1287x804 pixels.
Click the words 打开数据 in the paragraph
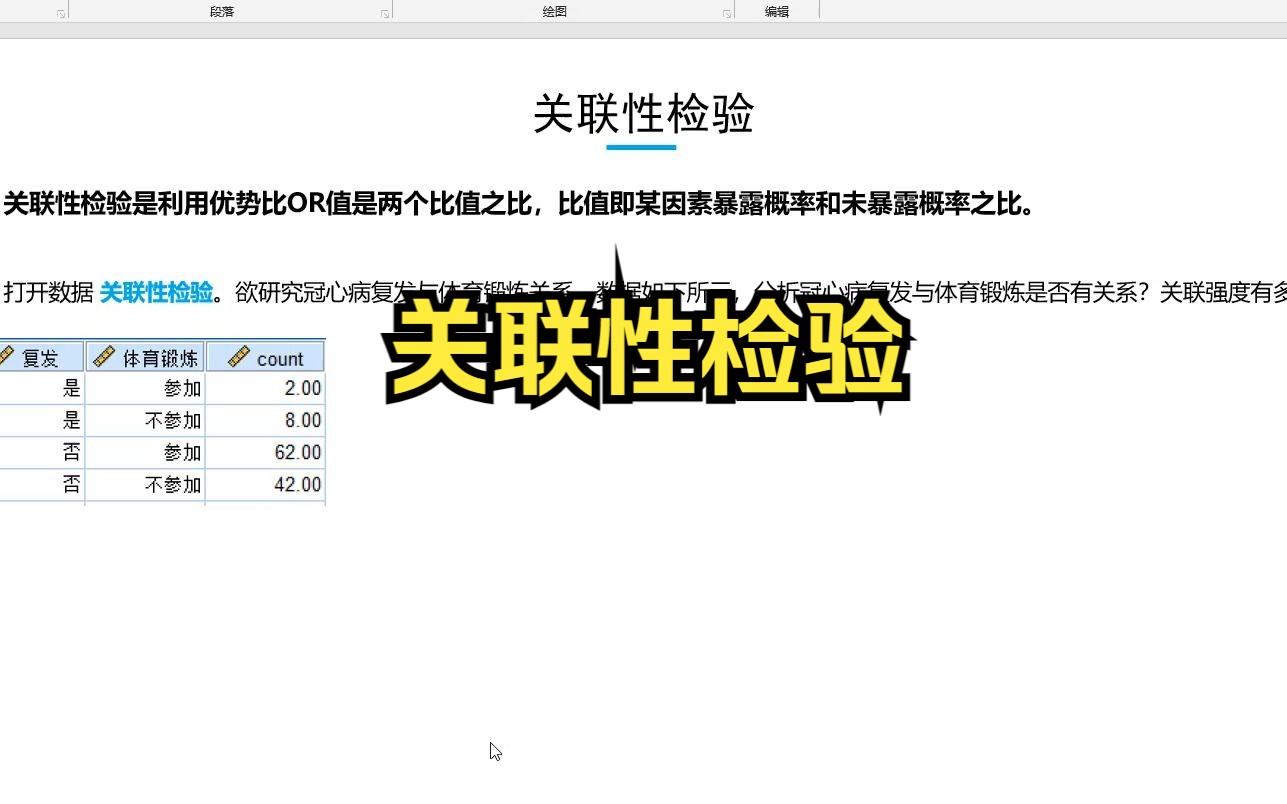pyautogui.click(x=49, y=292)
